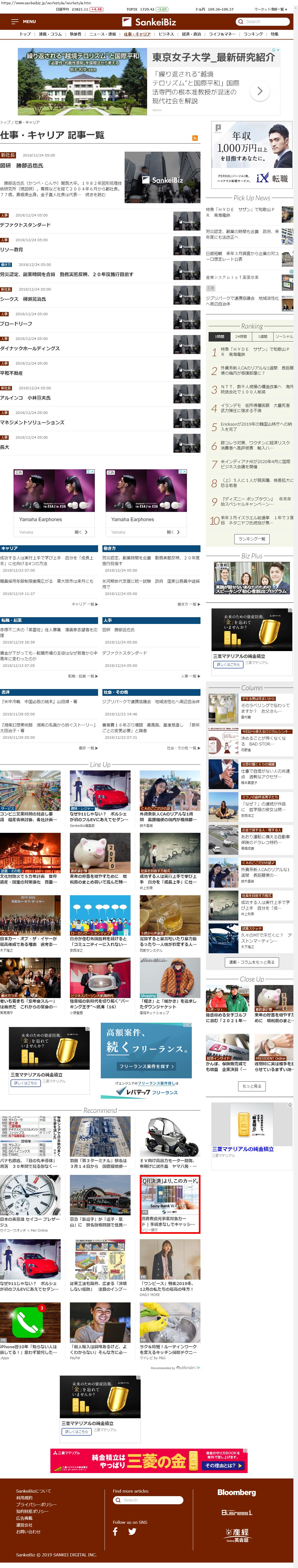Click the ランキング一覧 button
298x1568 pixels.
point(251,539)
